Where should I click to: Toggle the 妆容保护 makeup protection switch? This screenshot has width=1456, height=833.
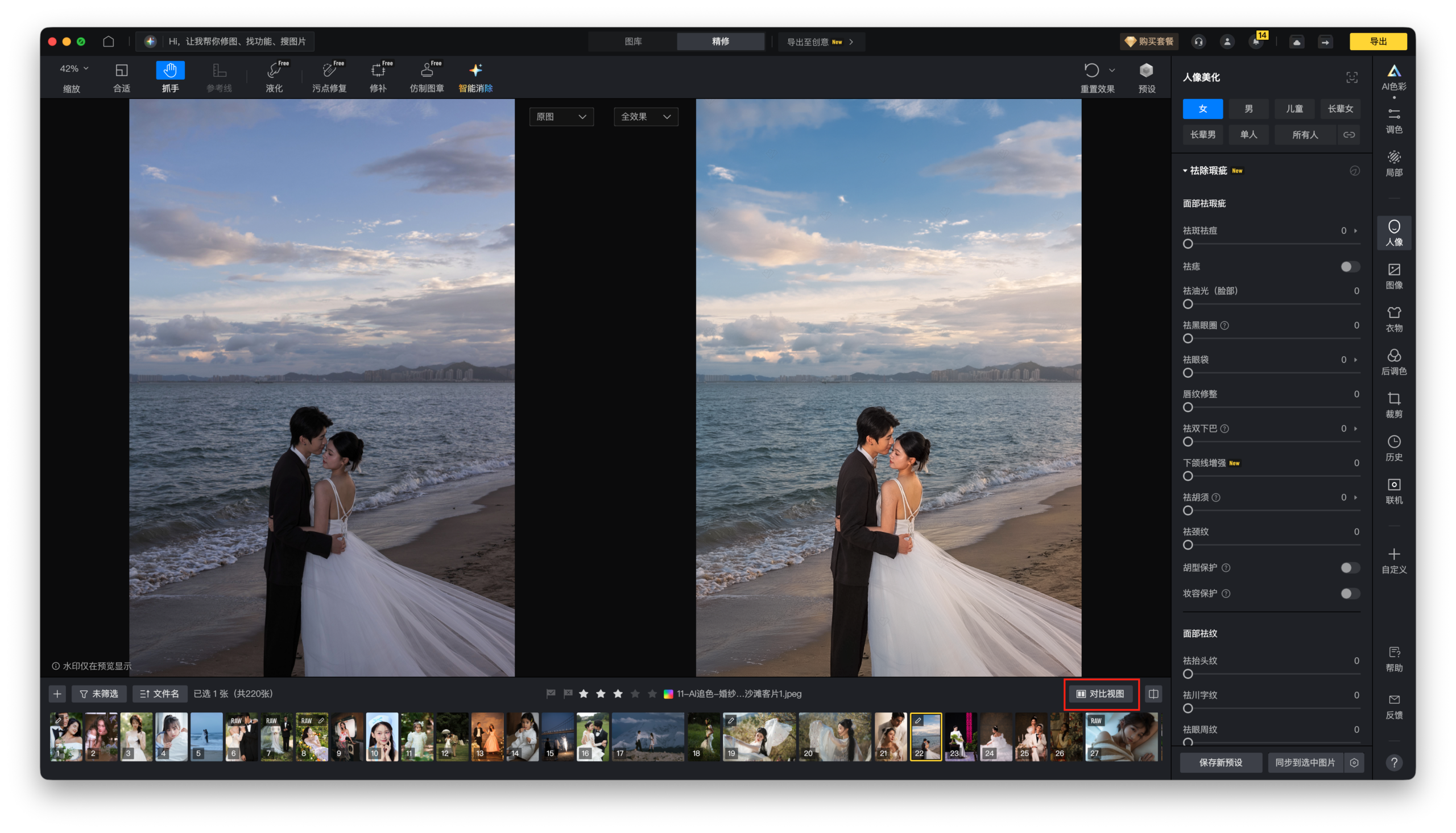tap(1350, 593)
